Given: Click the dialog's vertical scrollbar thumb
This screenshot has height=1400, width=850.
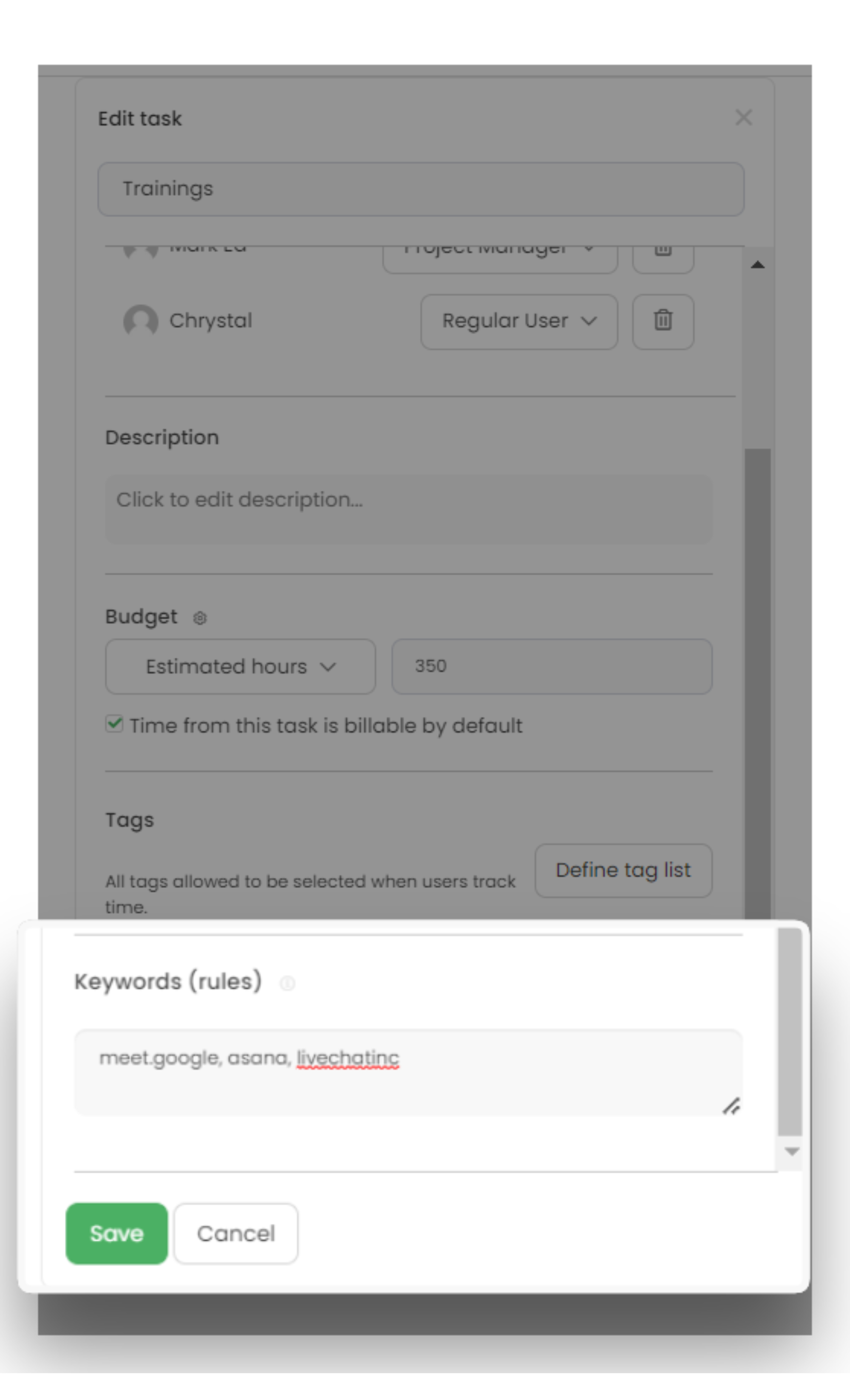Looking at the screenshot, I should (x=757, y=682).
